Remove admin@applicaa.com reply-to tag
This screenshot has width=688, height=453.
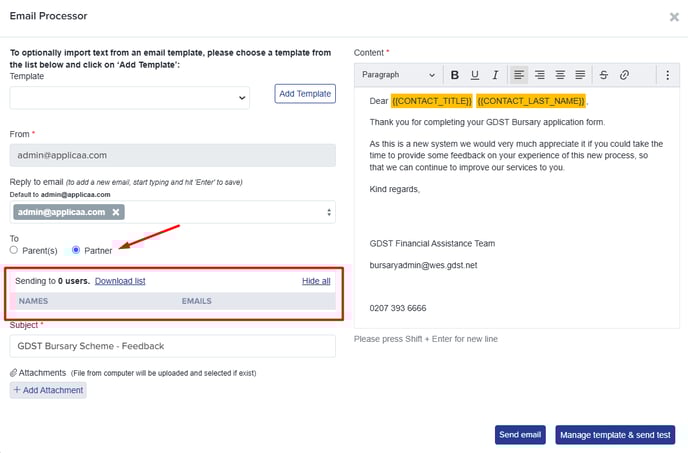pos(116,212)
